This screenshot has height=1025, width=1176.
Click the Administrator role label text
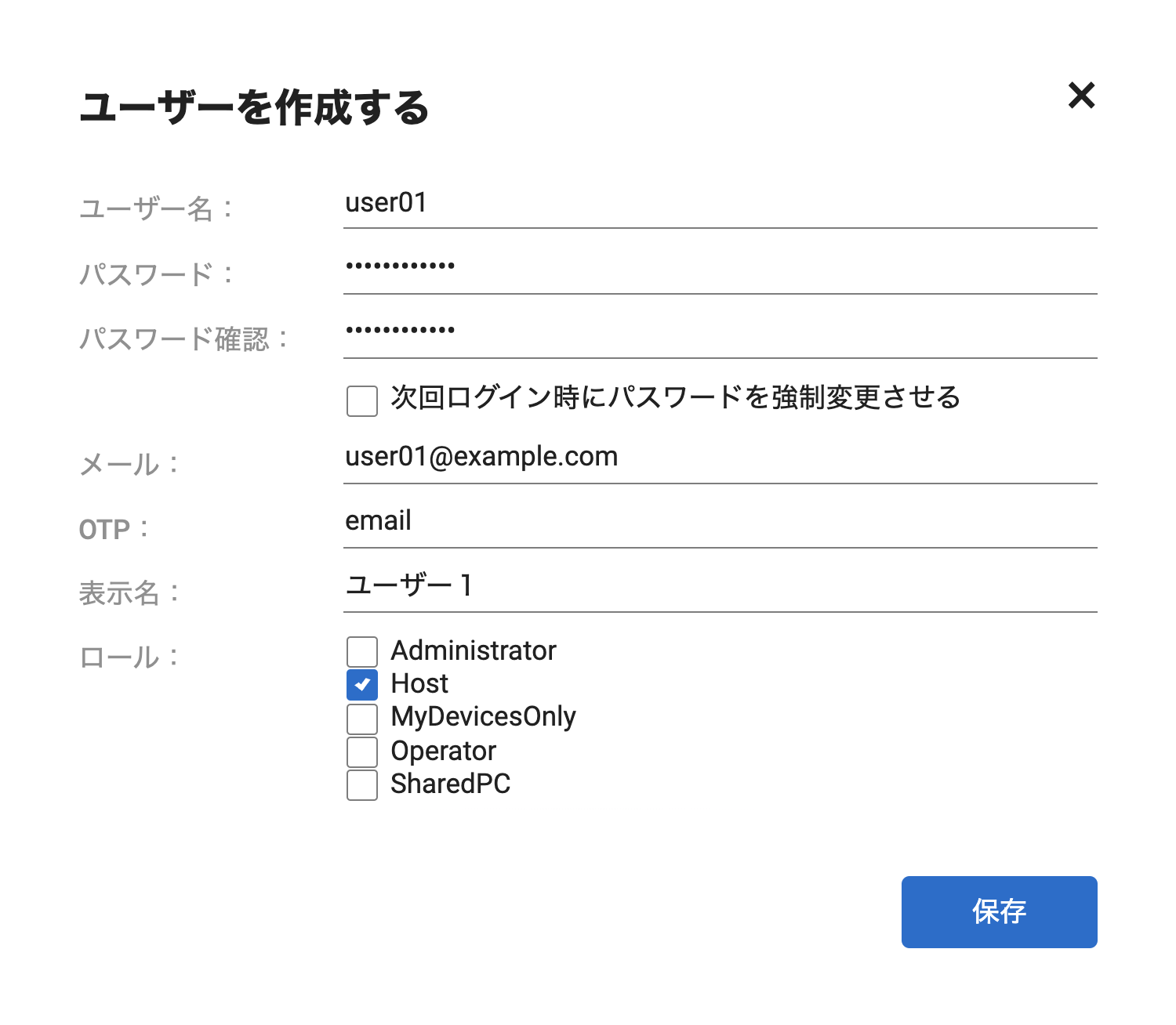click(x=474, y=651)
